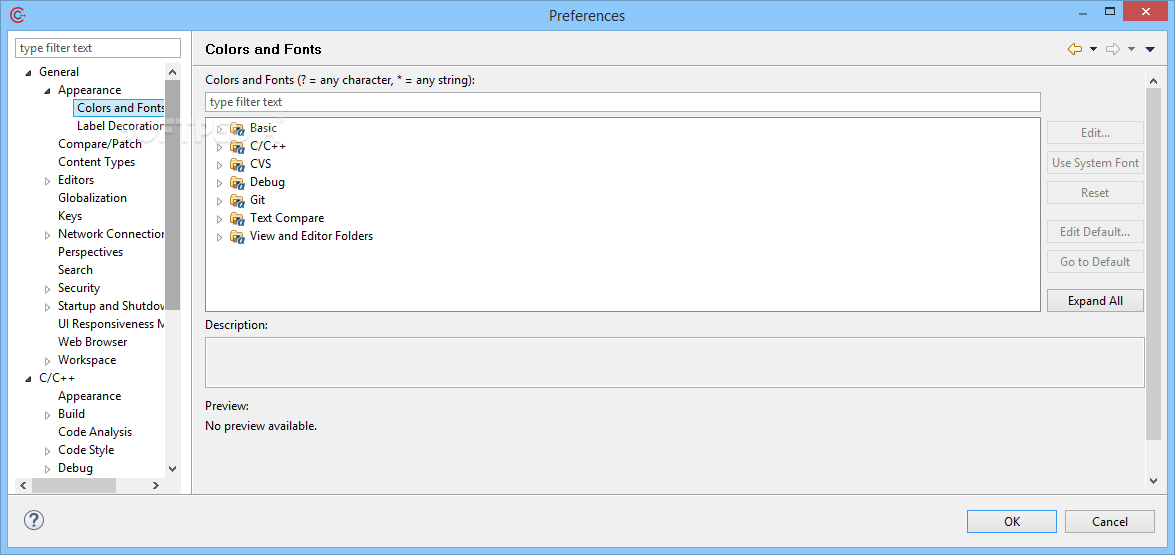
Task: Click the Use System Font button
Action: (x=1096, y=163)
